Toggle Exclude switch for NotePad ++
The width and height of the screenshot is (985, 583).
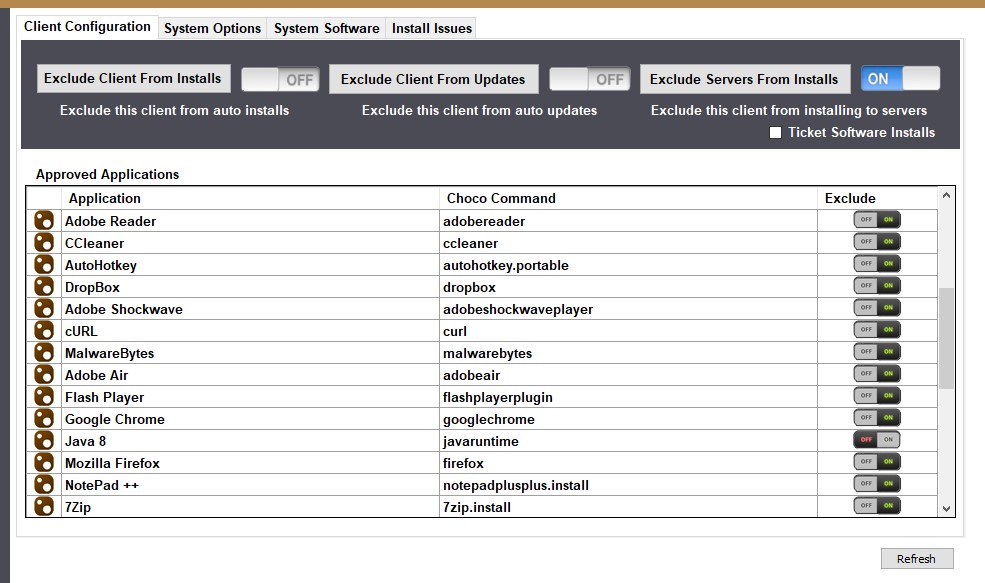pyautogui.click(x=877, y=484)
